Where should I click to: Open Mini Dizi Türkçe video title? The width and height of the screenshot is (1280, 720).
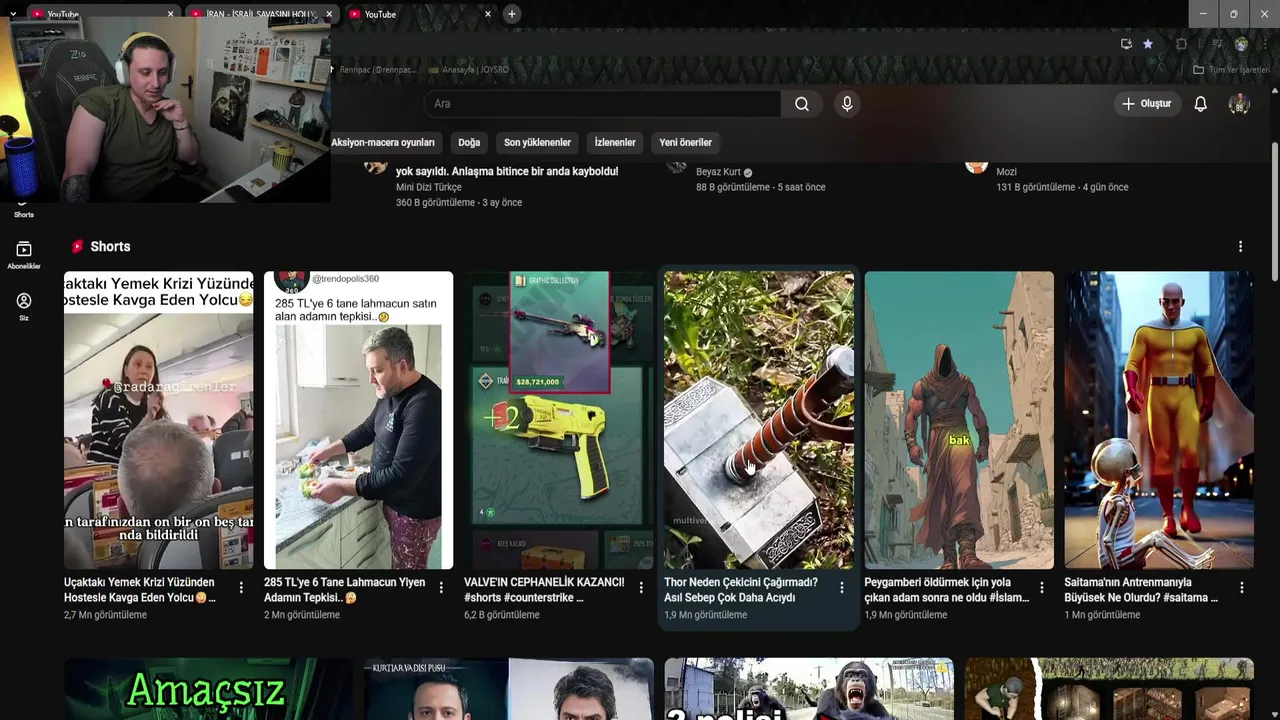507,171
